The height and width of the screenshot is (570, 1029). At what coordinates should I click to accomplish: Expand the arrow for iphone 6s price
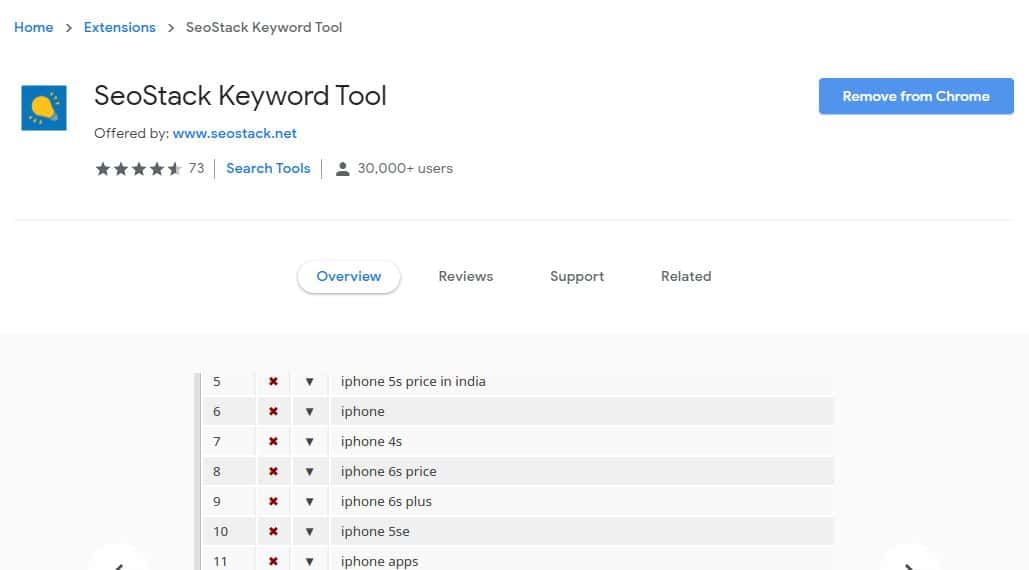[x=309, y=472]
